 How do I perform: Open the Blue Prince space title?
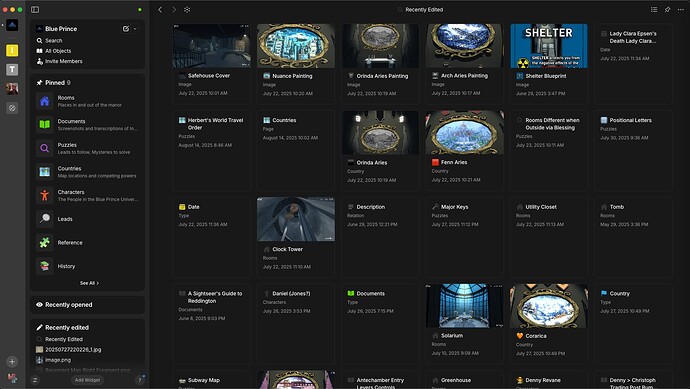[61, 29]
